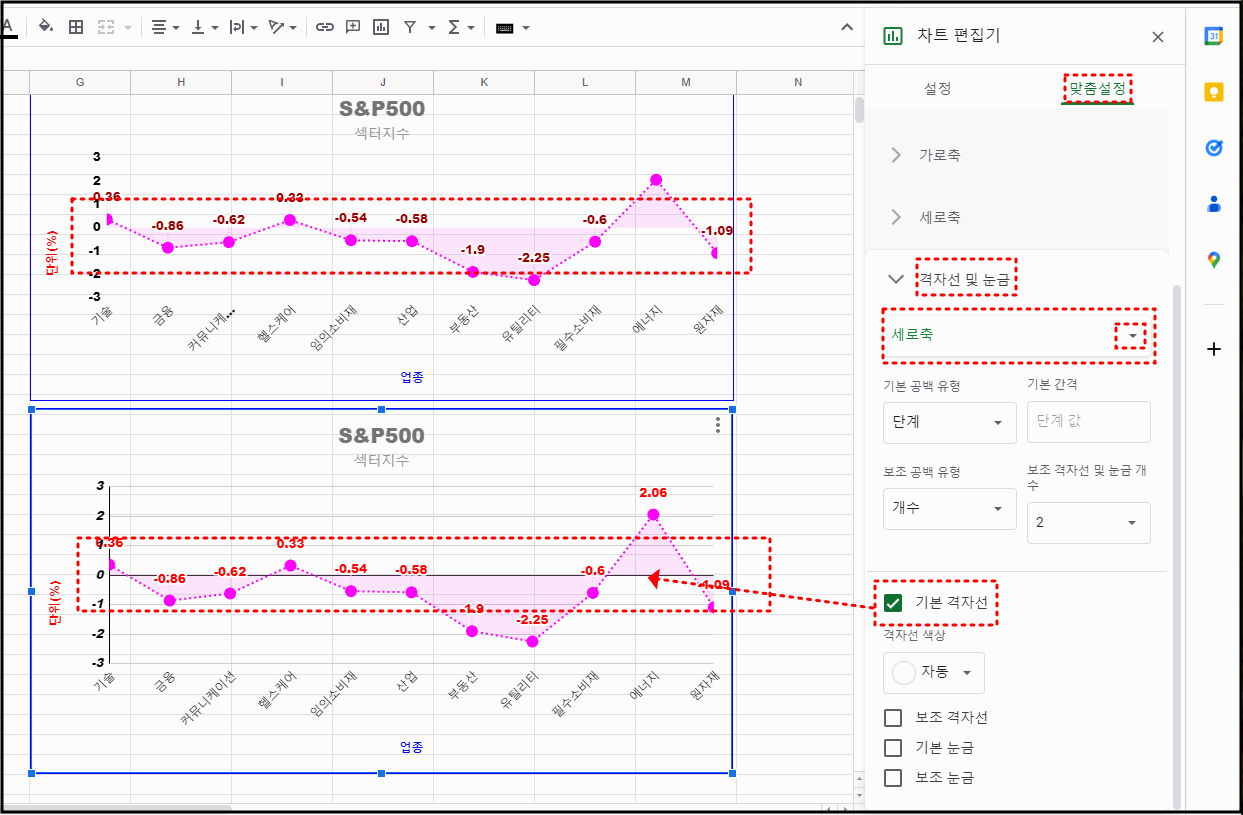Viewport: 1243px width, 815px height.
Task: Open Contacts in the side panel
Action: click(1214, 204)
